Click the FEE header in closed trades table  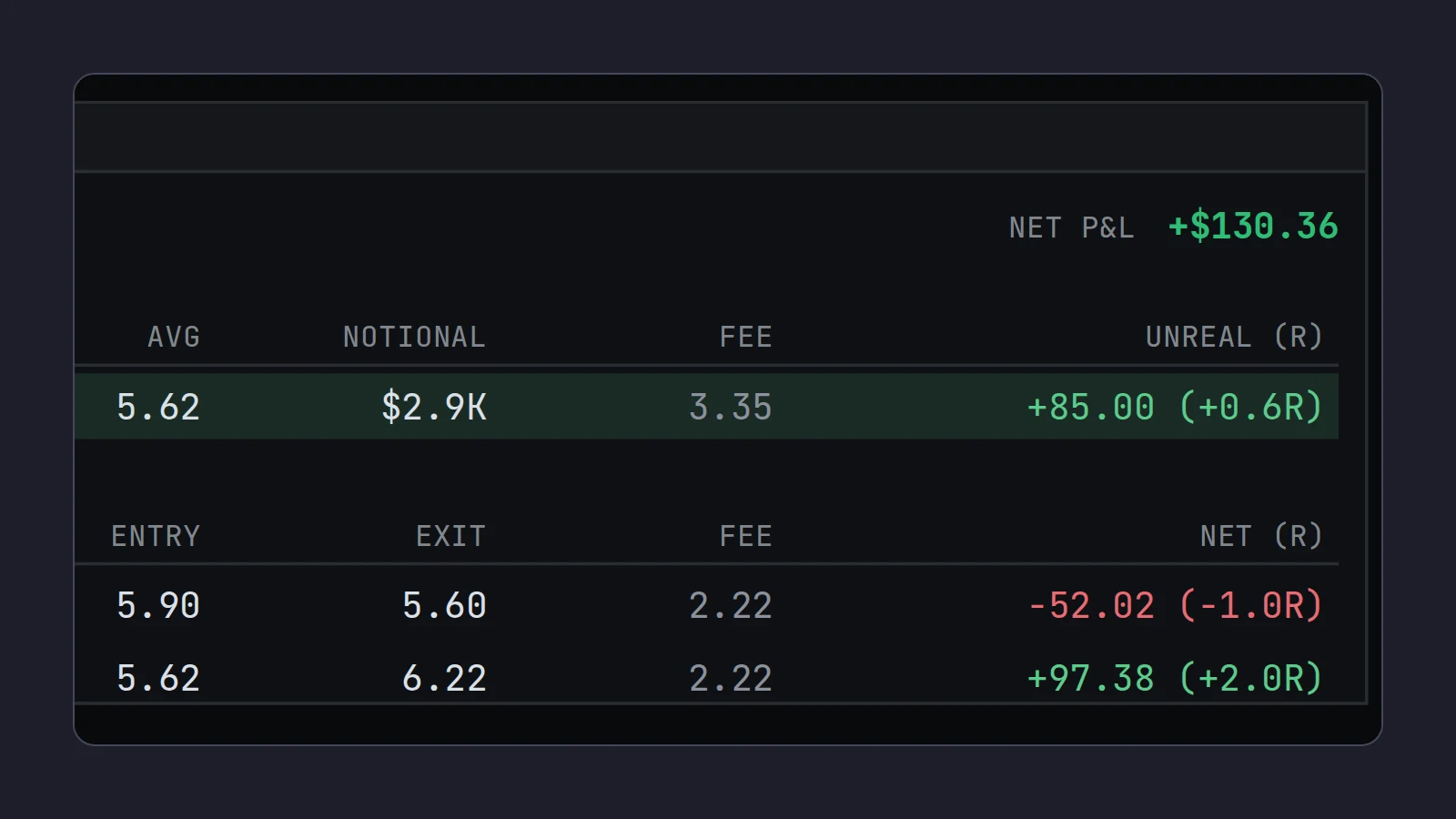pos(745,536)
